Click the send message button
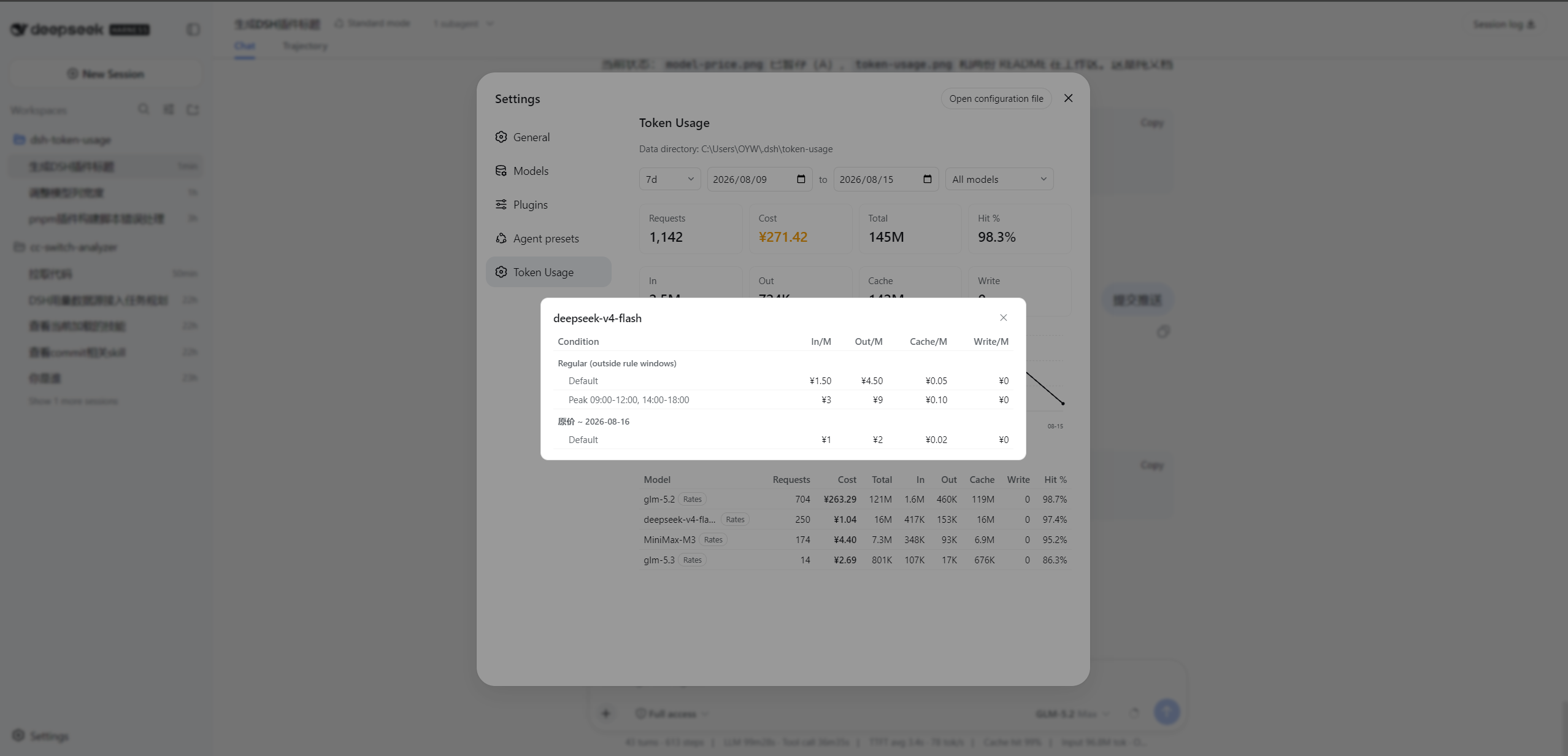The image size is (1568, 756). (x=1167, y=712)
